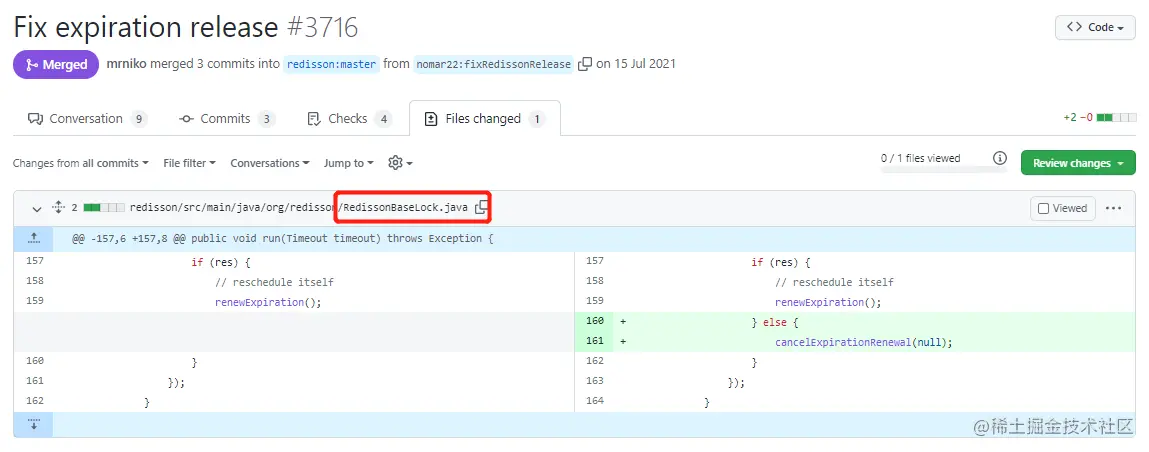Click the files viewed progress bar

[944, 170]
